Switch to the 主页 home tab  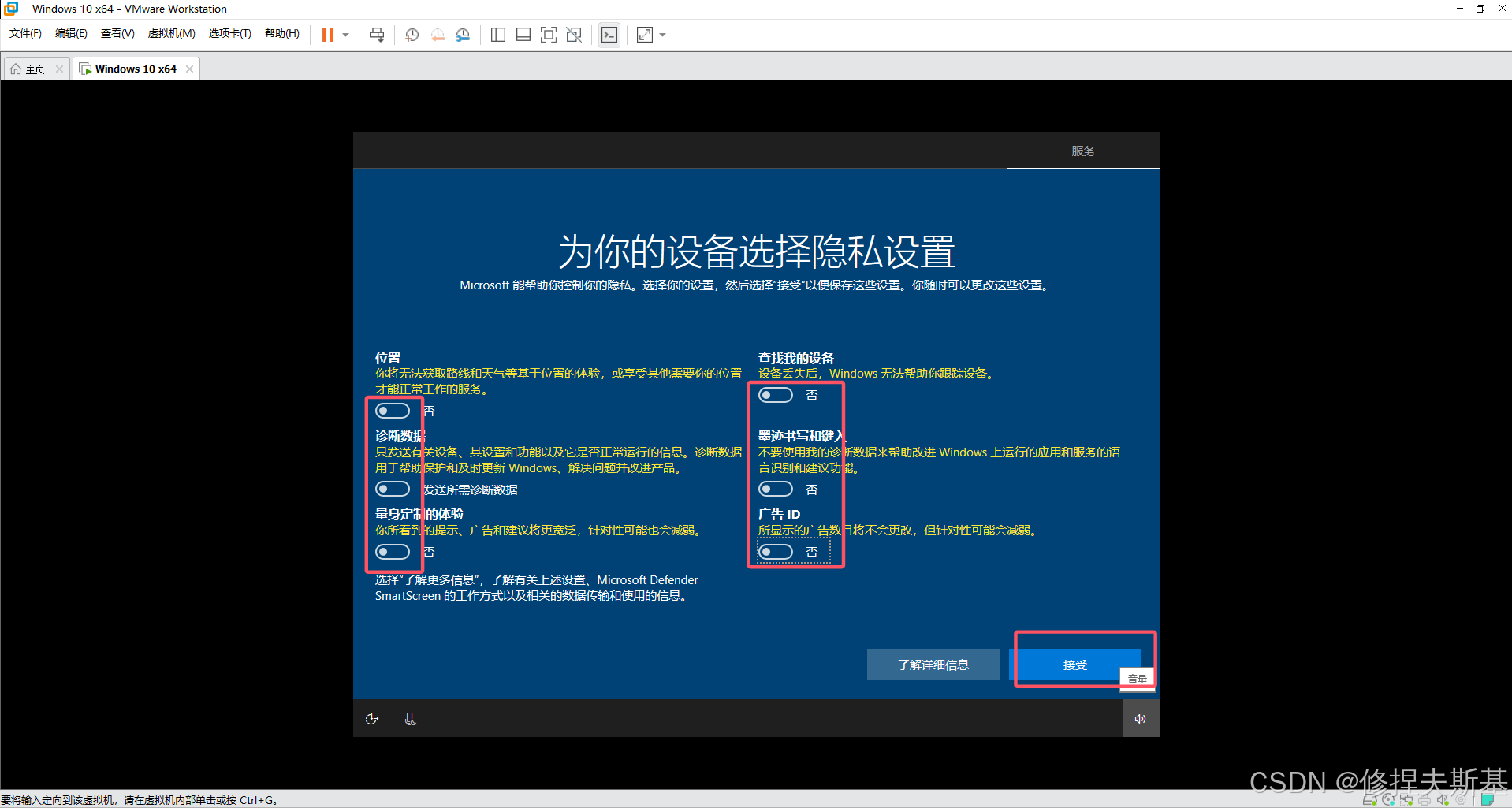click(x=35, y=69)
